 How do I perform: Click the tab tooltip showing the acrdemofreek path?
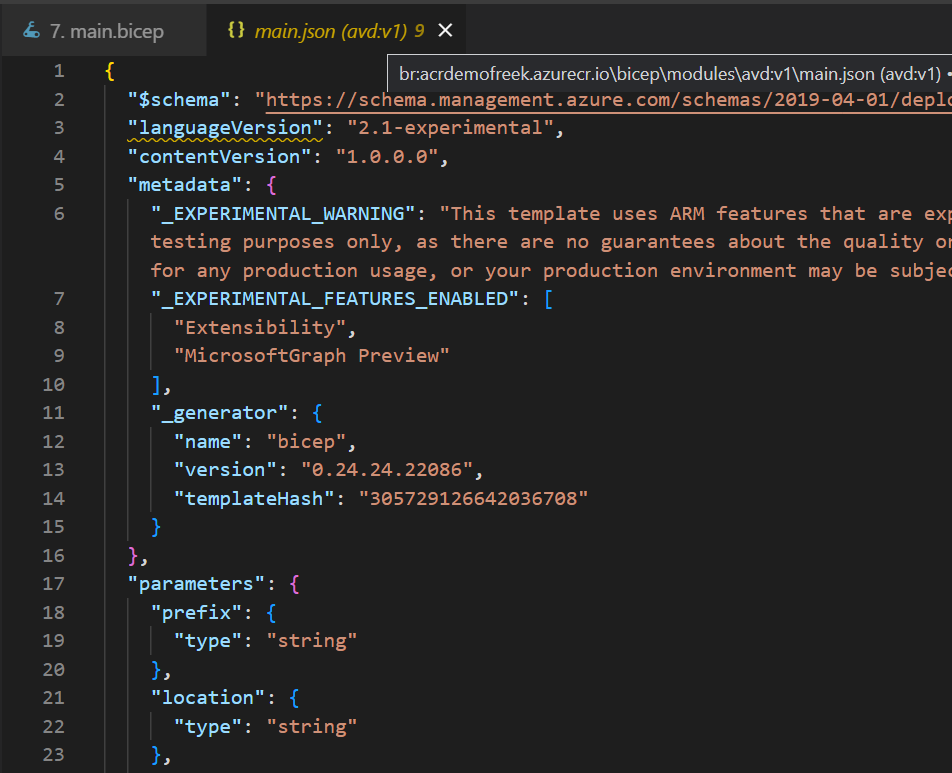(x=669, y=74)
